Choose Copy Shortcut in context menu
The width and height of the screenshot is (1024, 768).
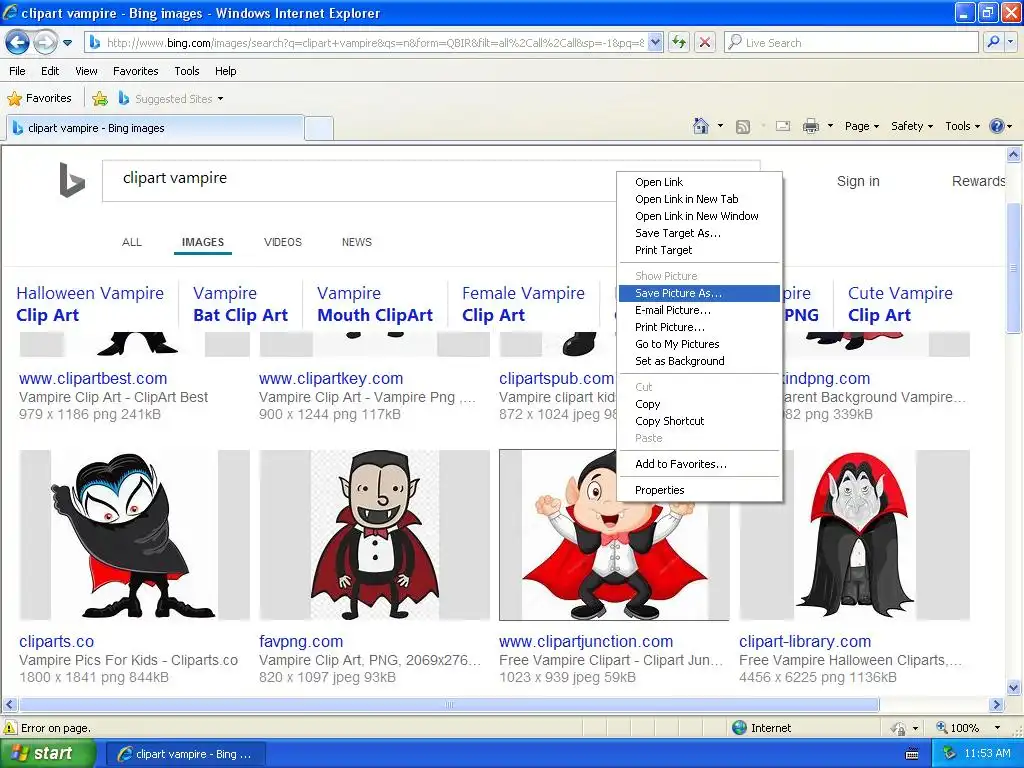click(x=699, y=421)
